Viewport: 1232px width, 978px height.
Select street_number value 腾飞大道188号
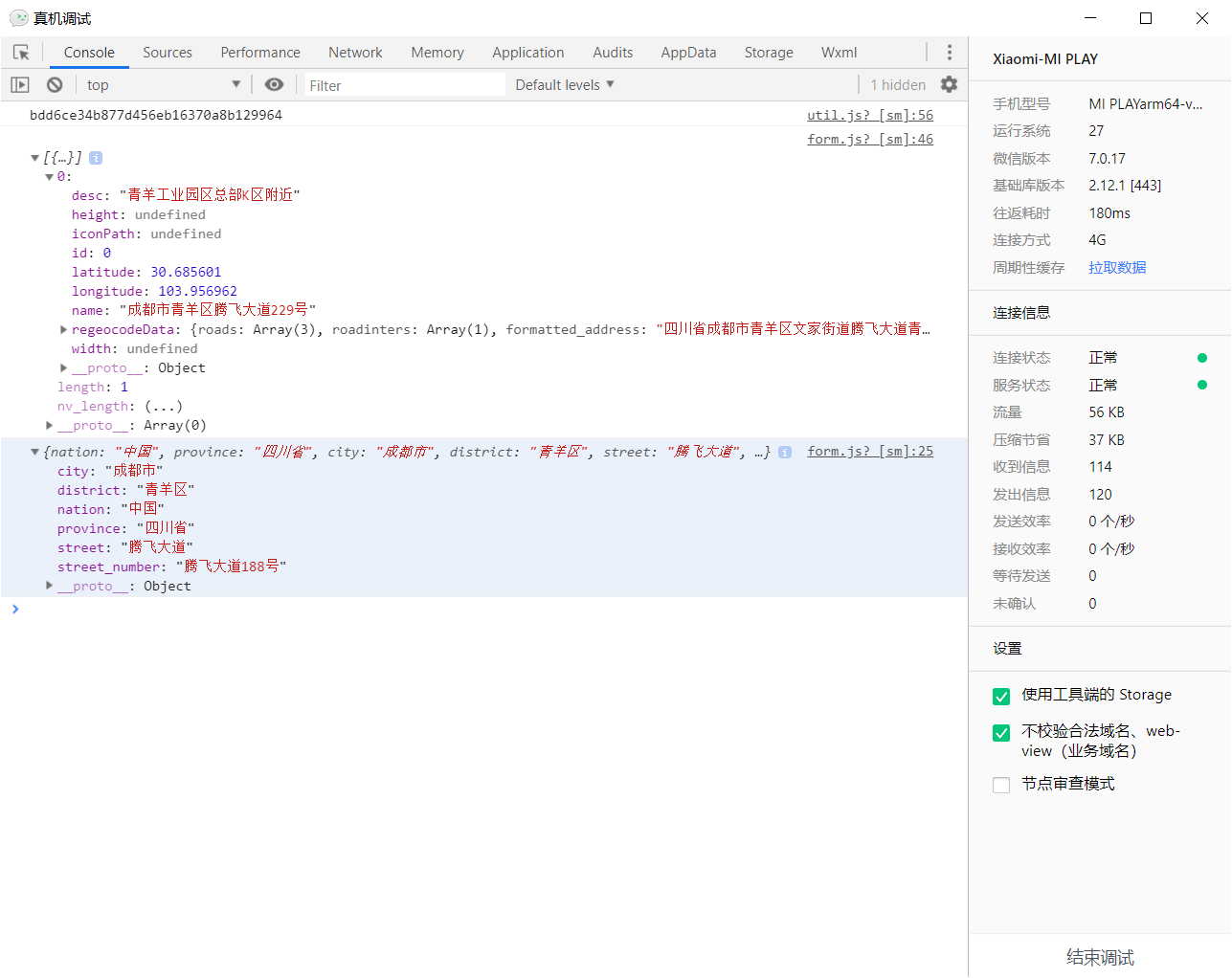pos(231,567)
